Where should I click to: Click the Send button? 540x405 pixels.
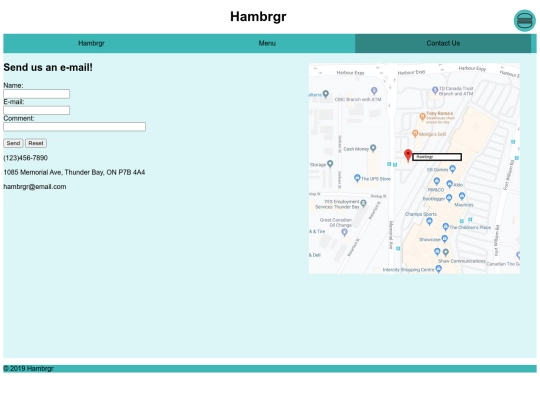[x=13, y=143]
